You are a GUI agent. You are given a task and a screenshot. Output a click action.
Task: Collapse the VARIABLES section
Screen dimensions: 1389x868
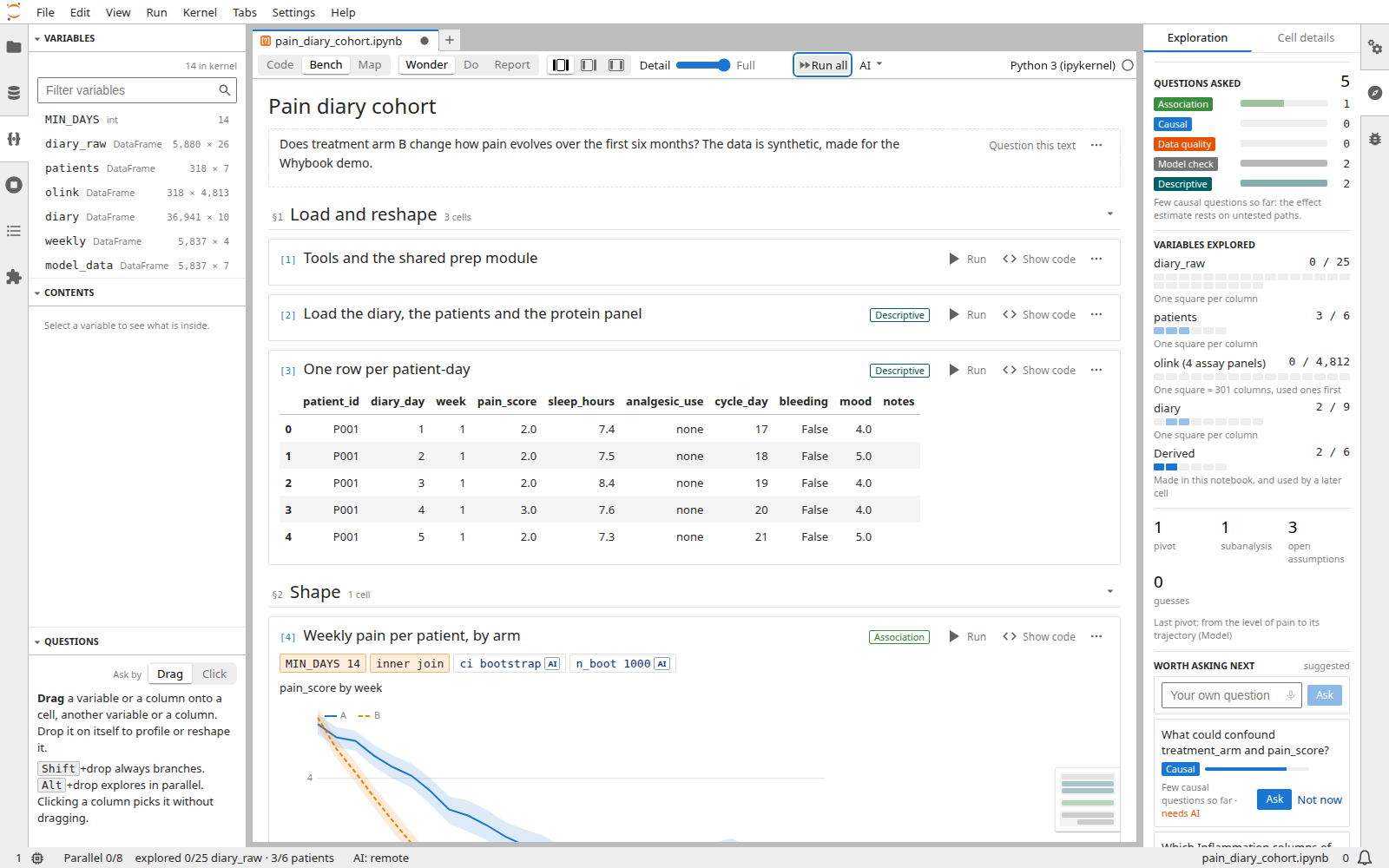[x=37, y=39]
